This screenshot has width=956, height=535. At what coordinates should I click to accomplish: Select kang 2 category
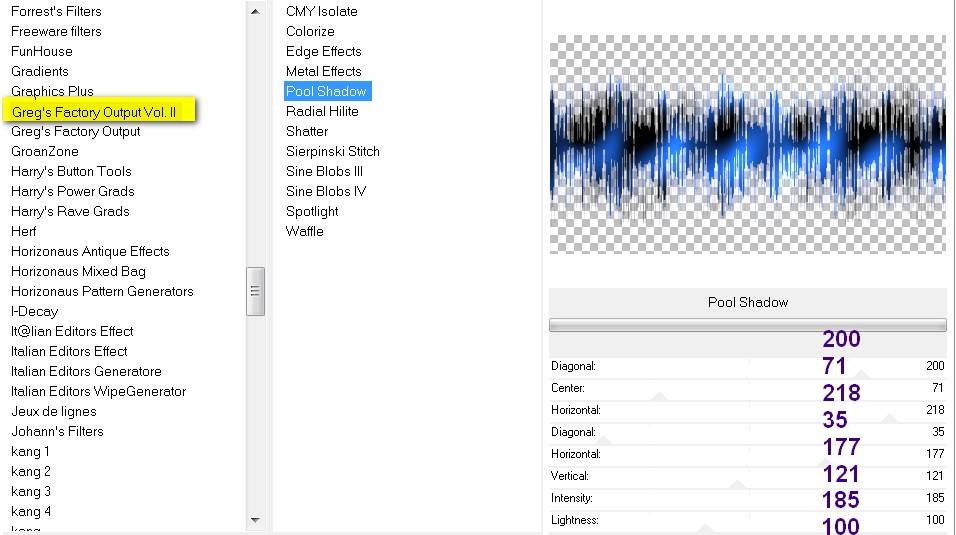(30, 472)
